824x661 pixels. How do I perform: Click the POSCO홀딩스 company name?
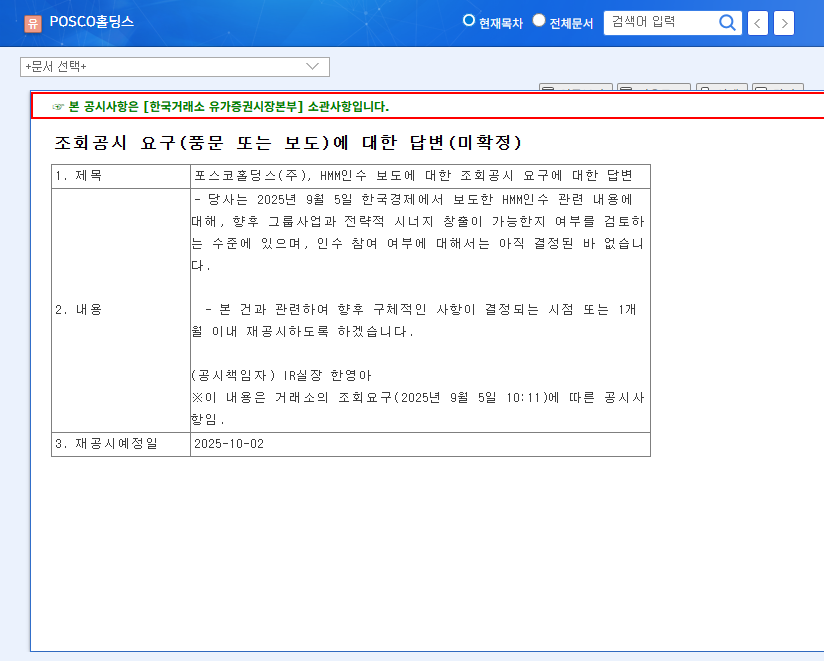(91, 22)
